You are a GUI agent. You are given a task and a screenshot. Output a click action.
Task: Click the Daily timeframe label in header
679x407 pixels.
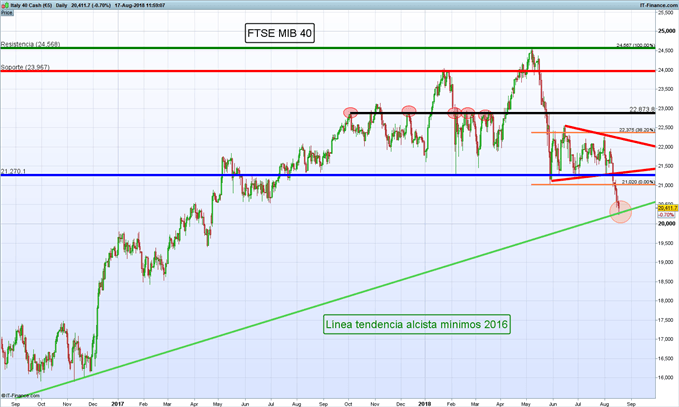(61, 6)
